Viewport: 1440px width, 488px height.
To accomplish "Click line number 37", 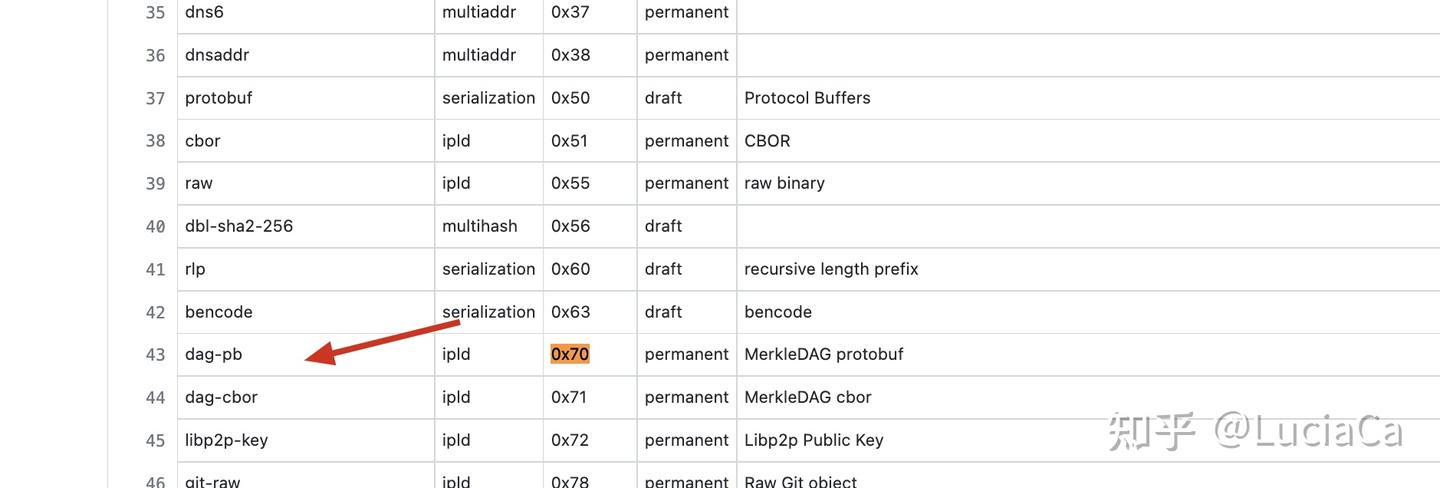I will click(x=155, y=99).
